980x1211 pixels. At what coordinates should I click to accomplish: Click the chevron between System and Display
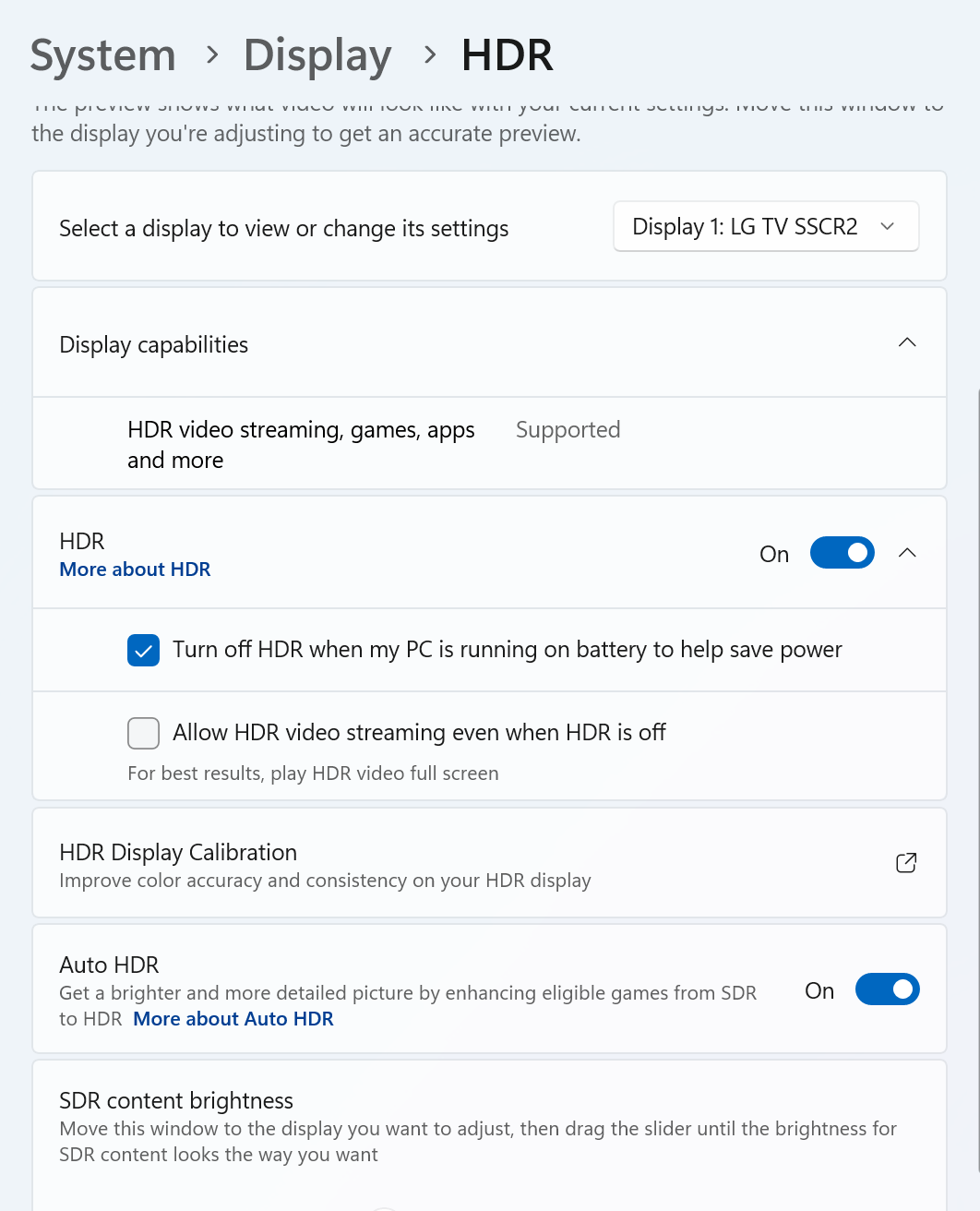[x=212, y=55]
